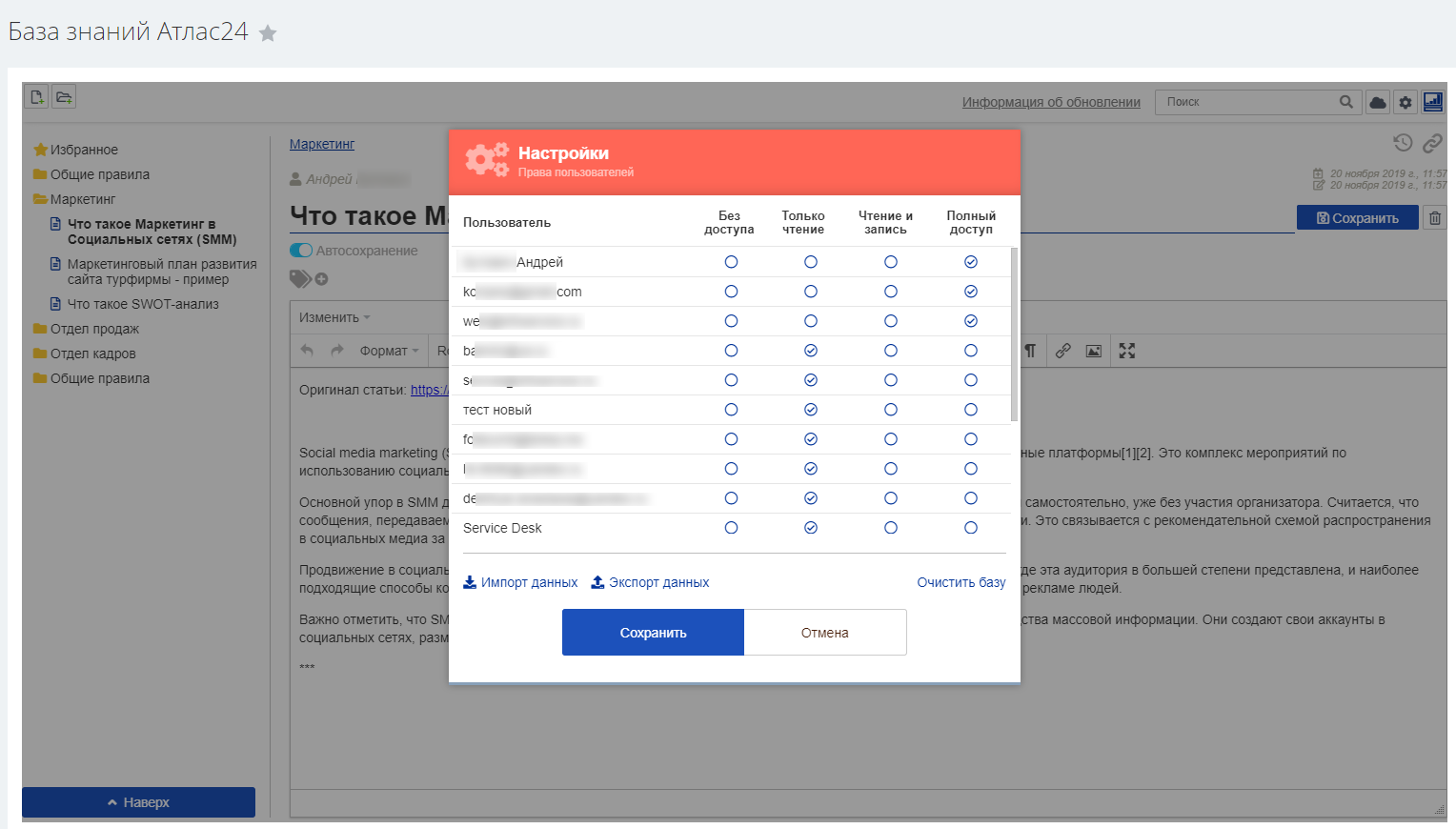Click the new document icon
Screen dimensions: 1456x829
tap(36, 97)
